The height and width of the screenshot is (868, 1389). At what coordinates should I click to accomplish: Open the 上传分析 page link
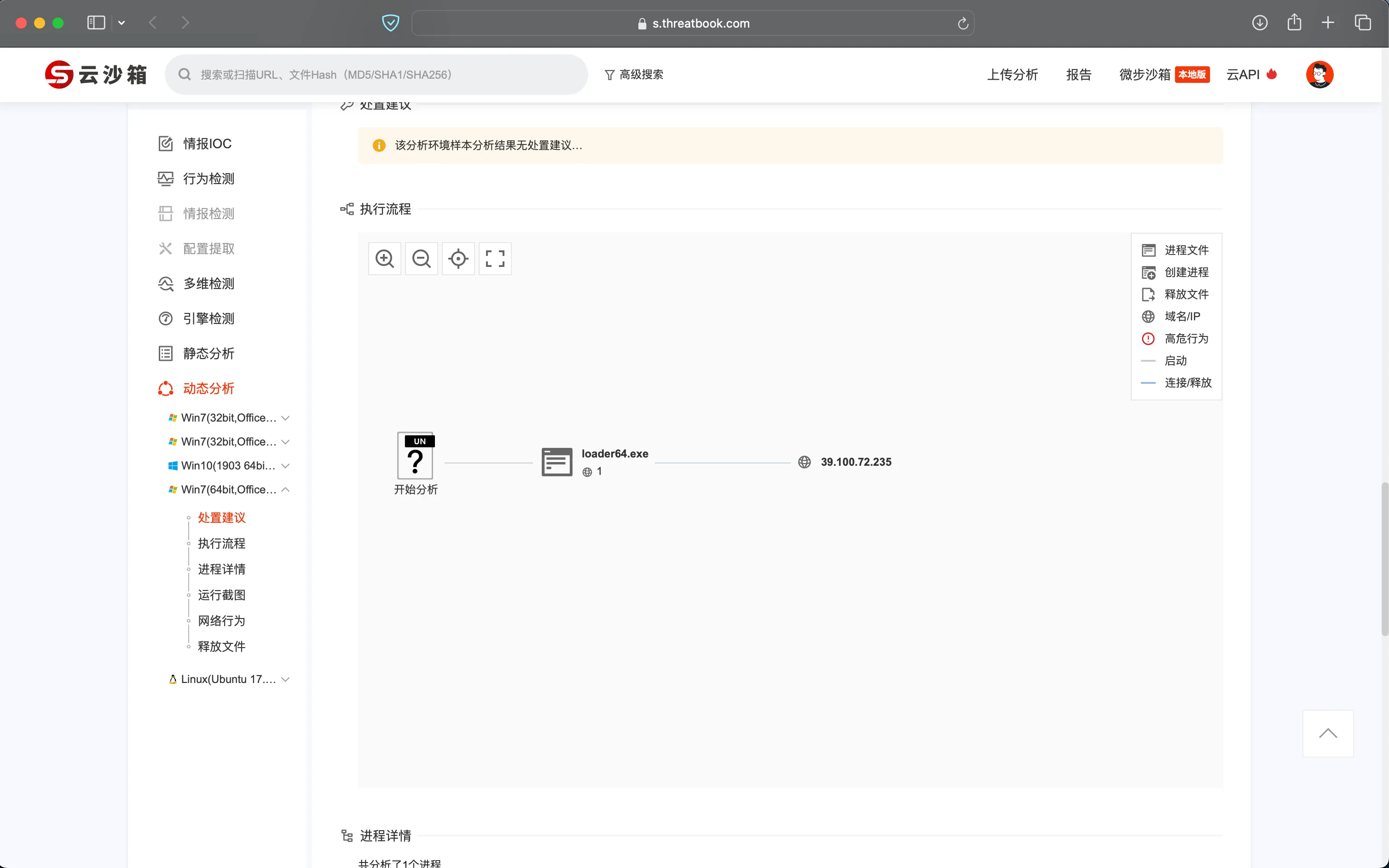[x=1013, y=75]
